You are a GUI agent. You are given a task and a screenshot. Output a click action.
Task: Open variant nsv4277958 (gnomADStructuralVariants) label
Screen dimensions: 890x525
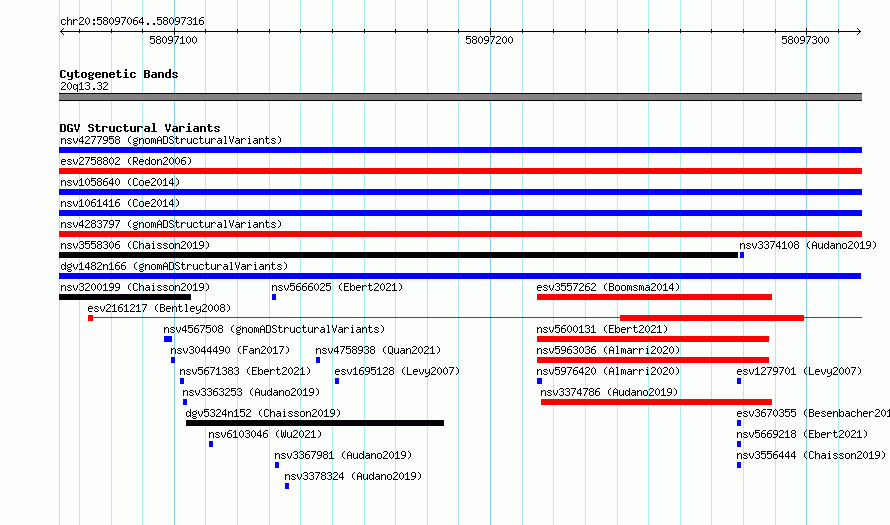click(x=171, y=140)
